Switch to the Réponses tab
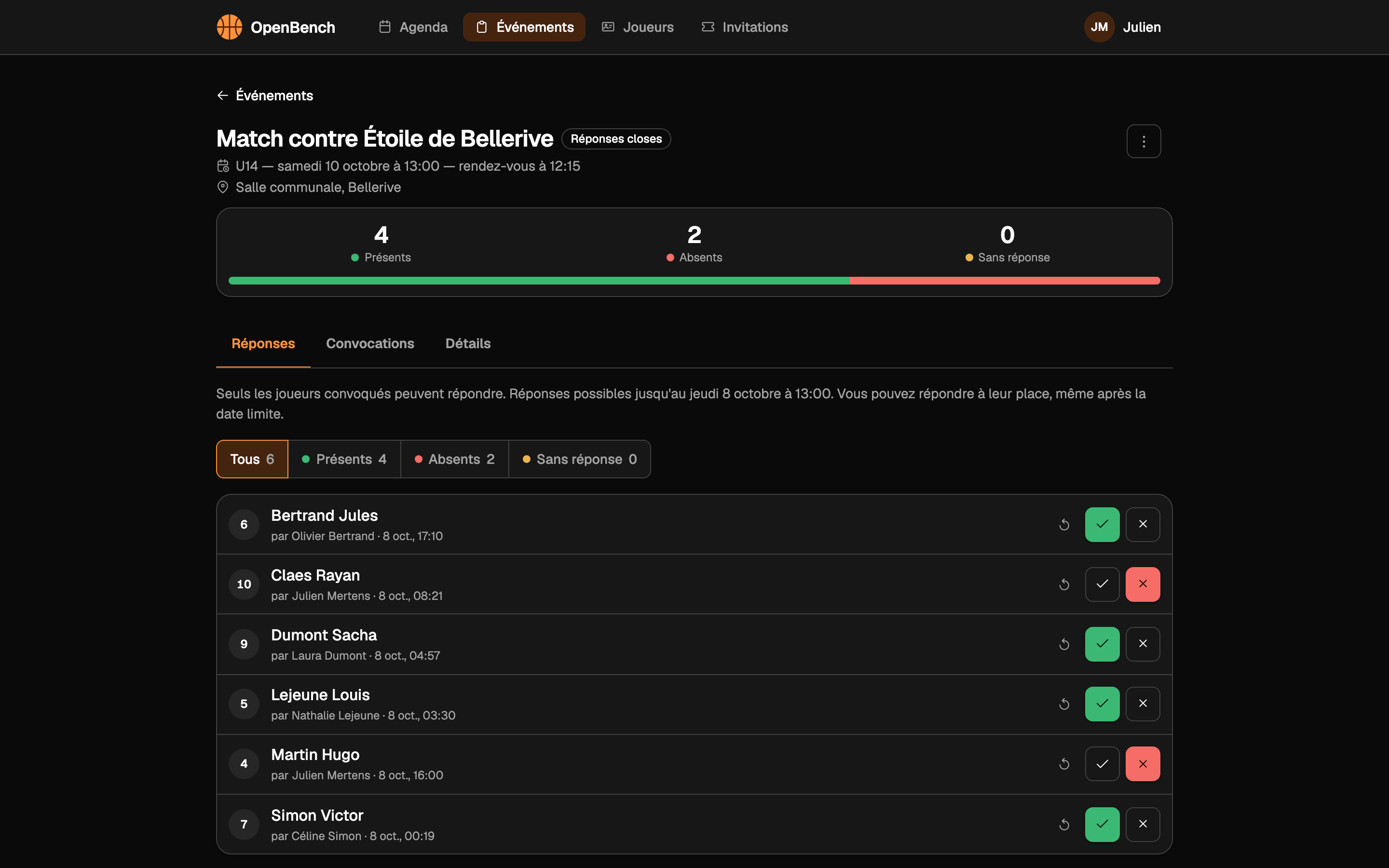Image resolution: width=1389 pixels, height=868 pixels. click(263, 343)
